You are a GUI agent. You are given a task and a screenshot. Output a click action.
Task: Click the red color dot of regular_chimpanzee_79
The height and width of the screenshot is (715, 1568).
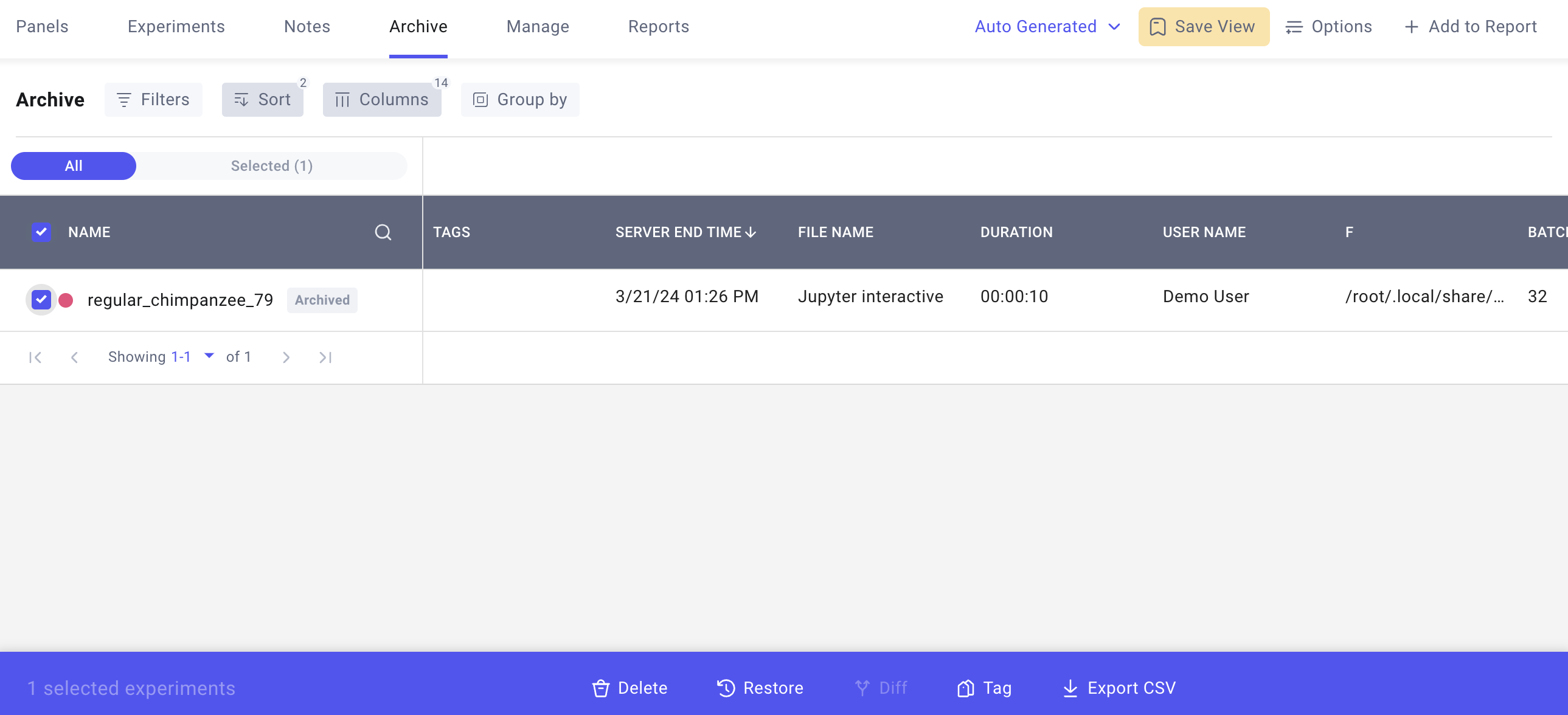click(66, 300)
